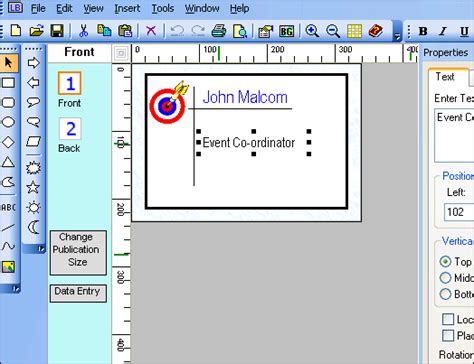This screenshot has width=474, height=364.
Task: Open print preview icon
Action: pyautogui.click(x=240, y=31)
